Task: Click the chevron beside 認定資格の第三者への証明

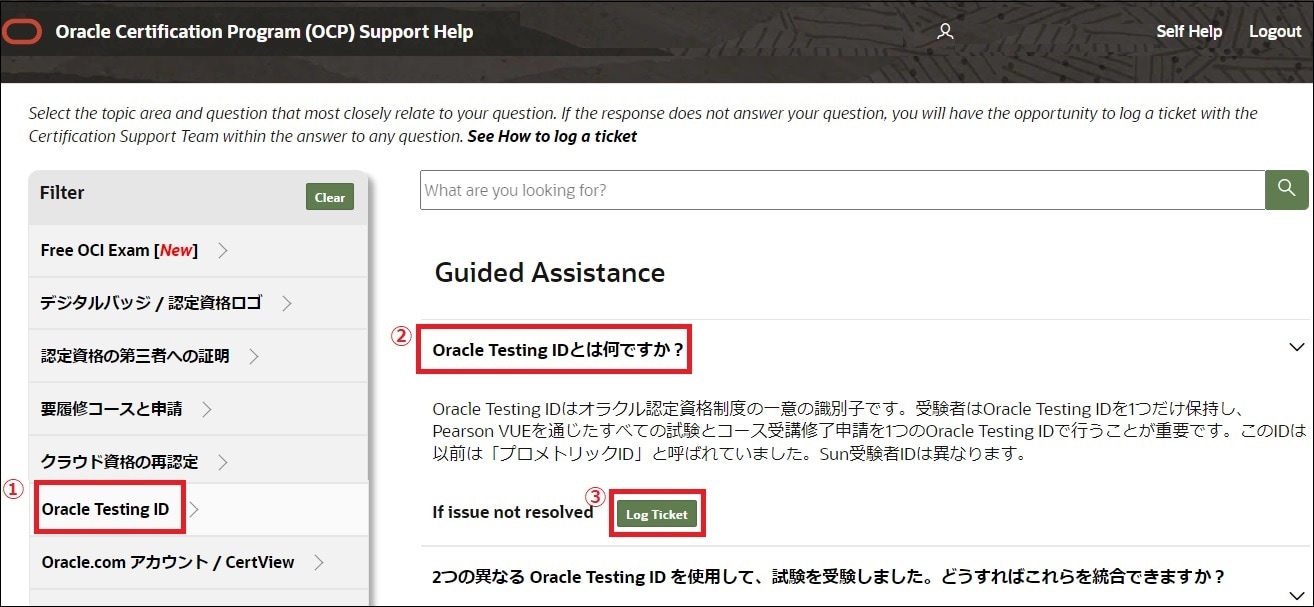Action: coord(253,356)
